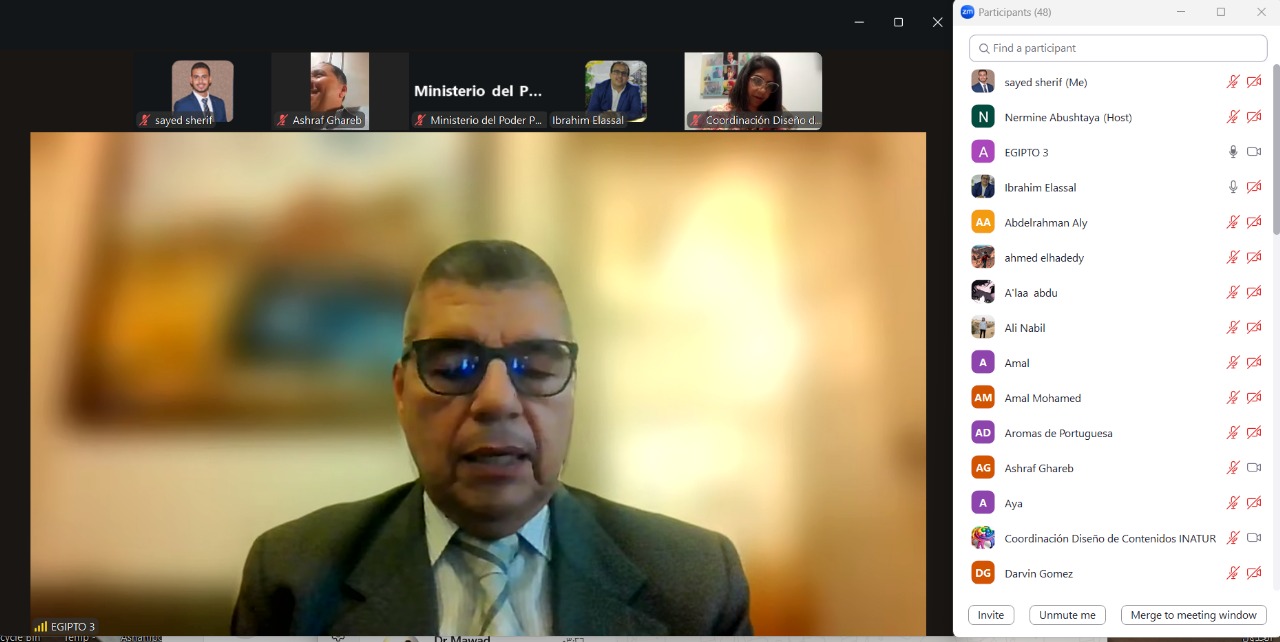Toggle muted microphone for sayed sherif (Me)
The width and height of the screenshot is (1280, 642).
1233,82
